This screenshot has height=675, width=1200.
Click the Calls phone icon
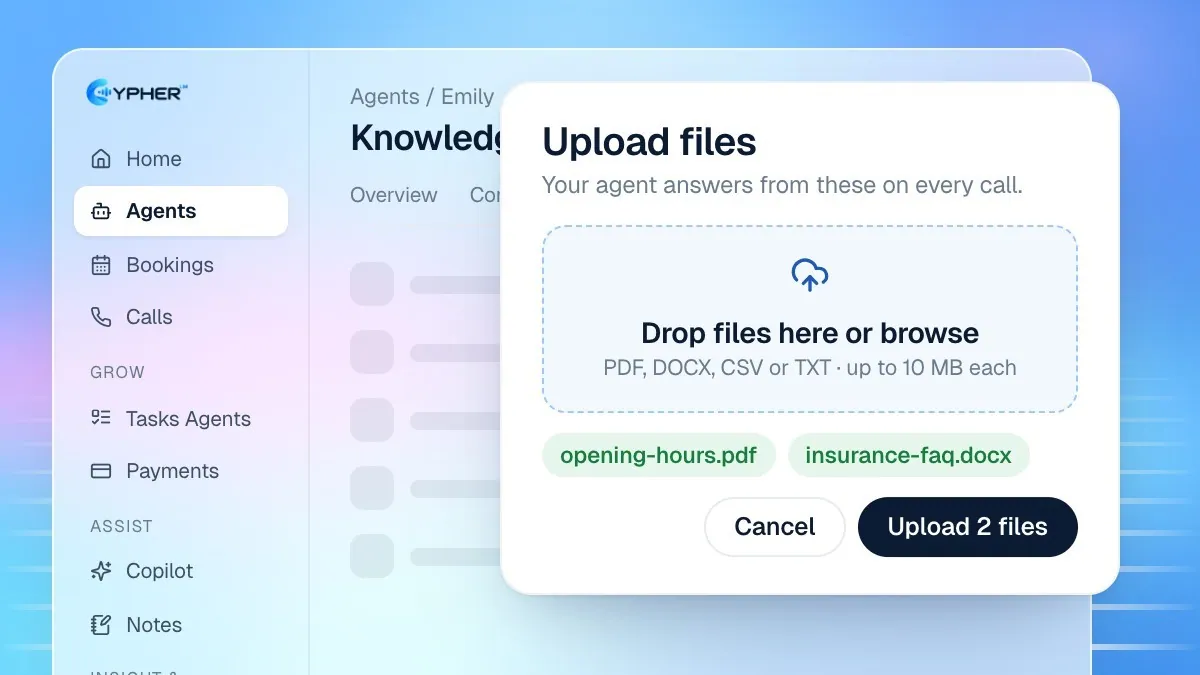click(x=101, y=317)
